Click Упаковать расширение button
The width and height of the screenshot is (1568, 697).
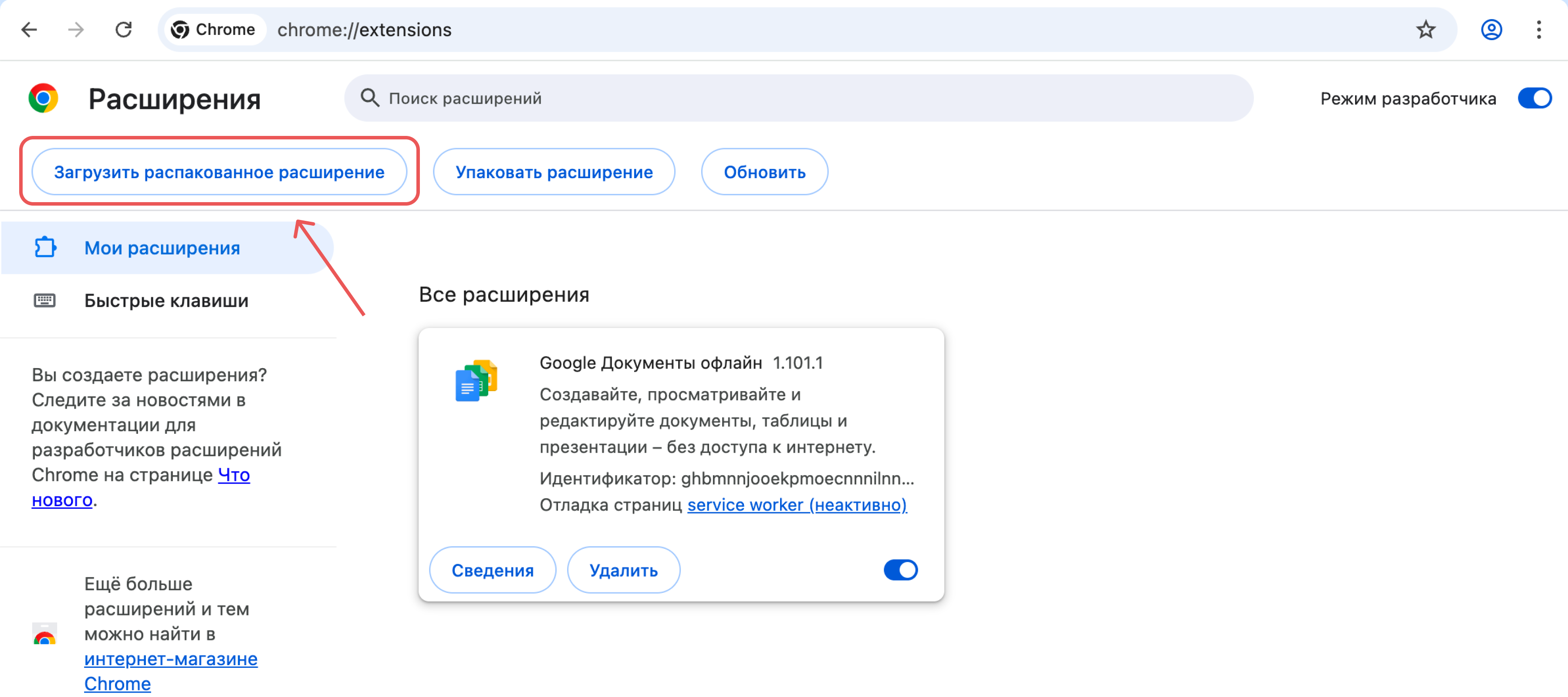(554, 172)
